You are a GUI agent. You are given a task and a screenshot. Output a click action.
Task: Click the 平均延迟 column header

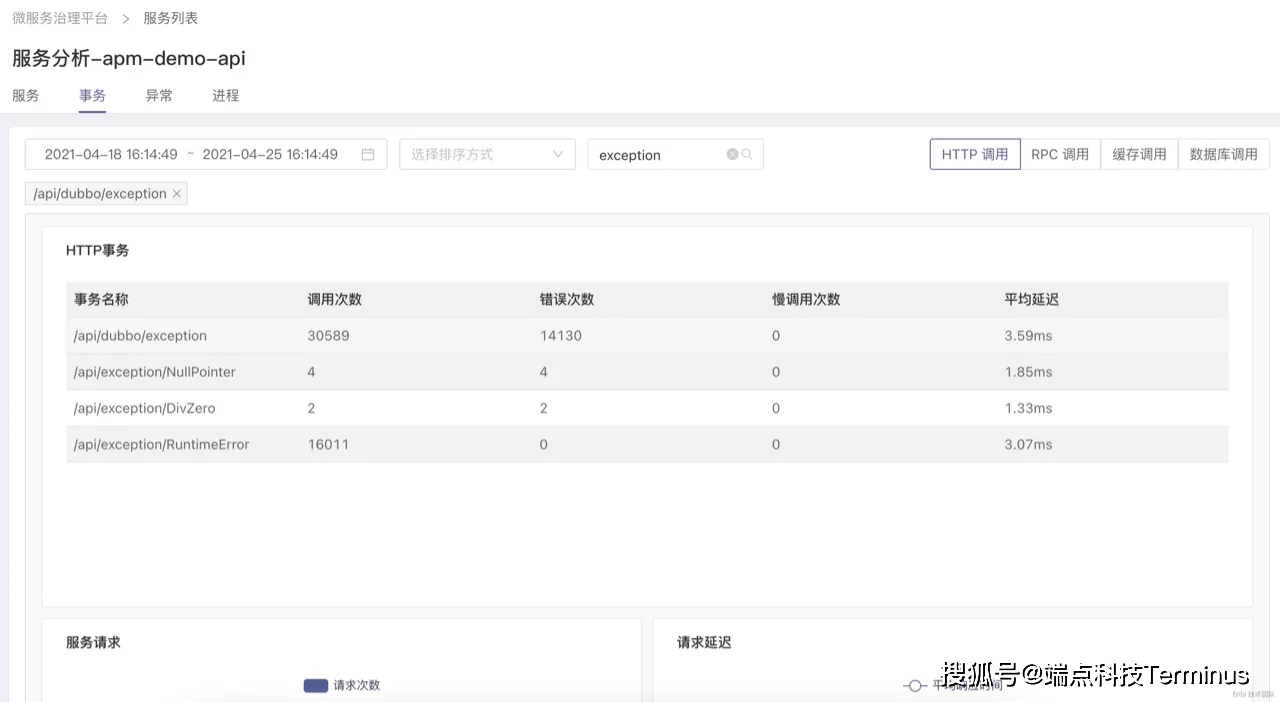click(x=1031, y=300)
